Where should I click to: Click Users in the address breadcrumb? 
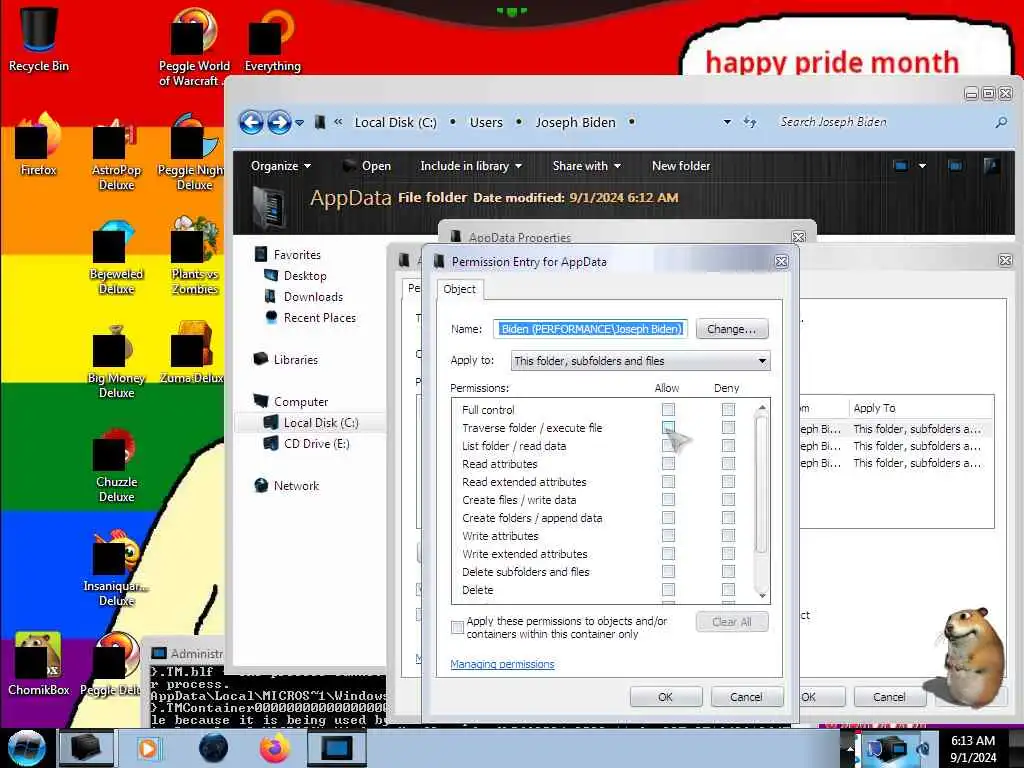pos(487,122)
